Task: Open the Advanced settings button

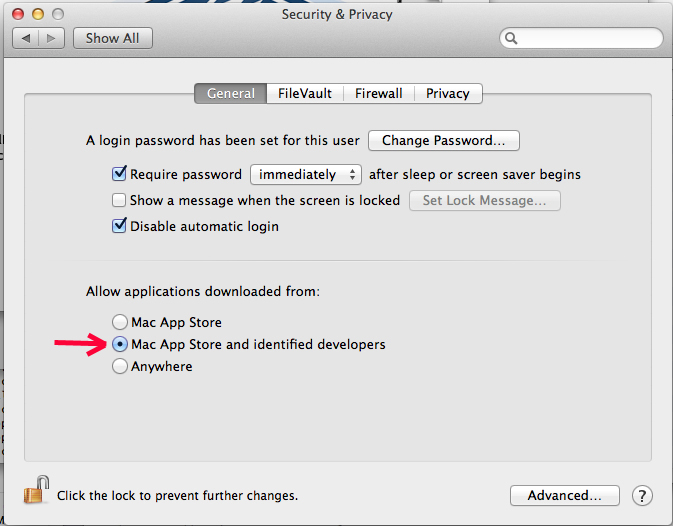Action: coord(564,496)
